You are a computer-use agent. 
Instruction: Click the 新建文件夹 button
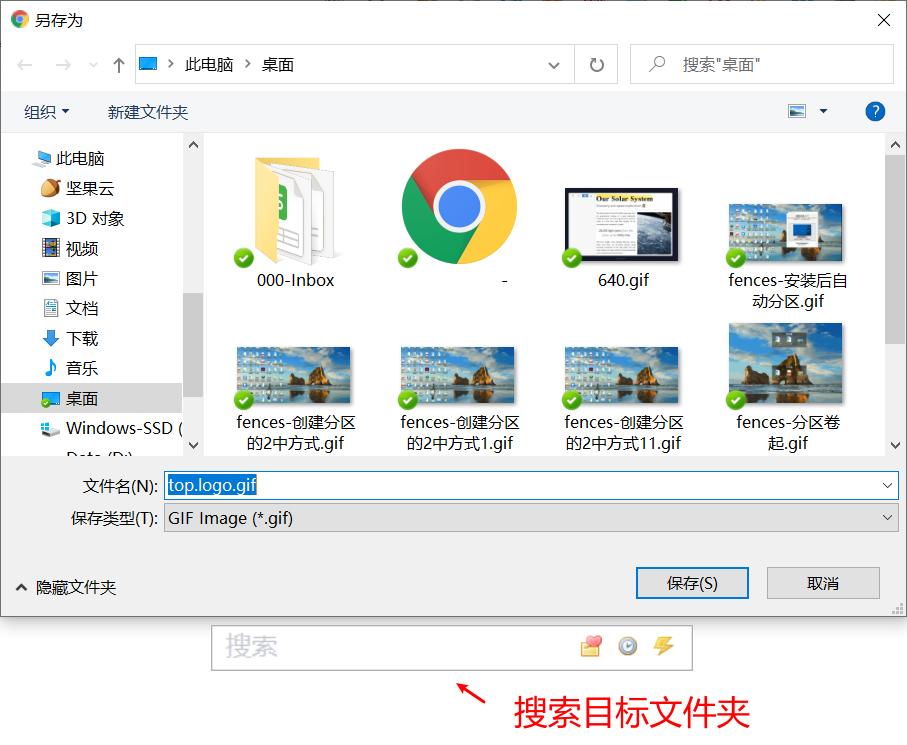pos(147,111)
